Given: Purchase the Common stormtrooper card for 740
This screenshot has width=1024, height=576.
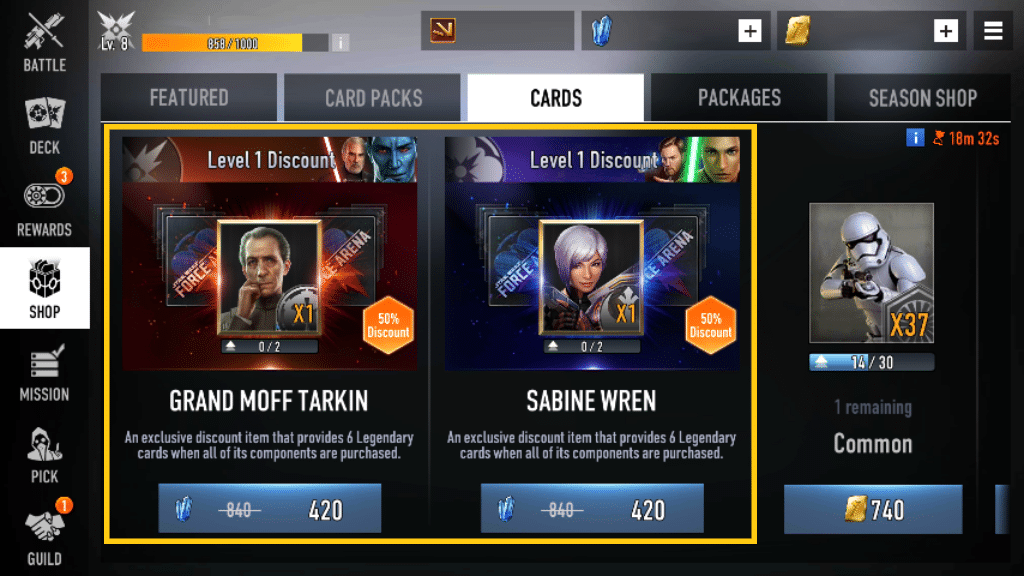Looking at the screenshot, I should 872,509.
